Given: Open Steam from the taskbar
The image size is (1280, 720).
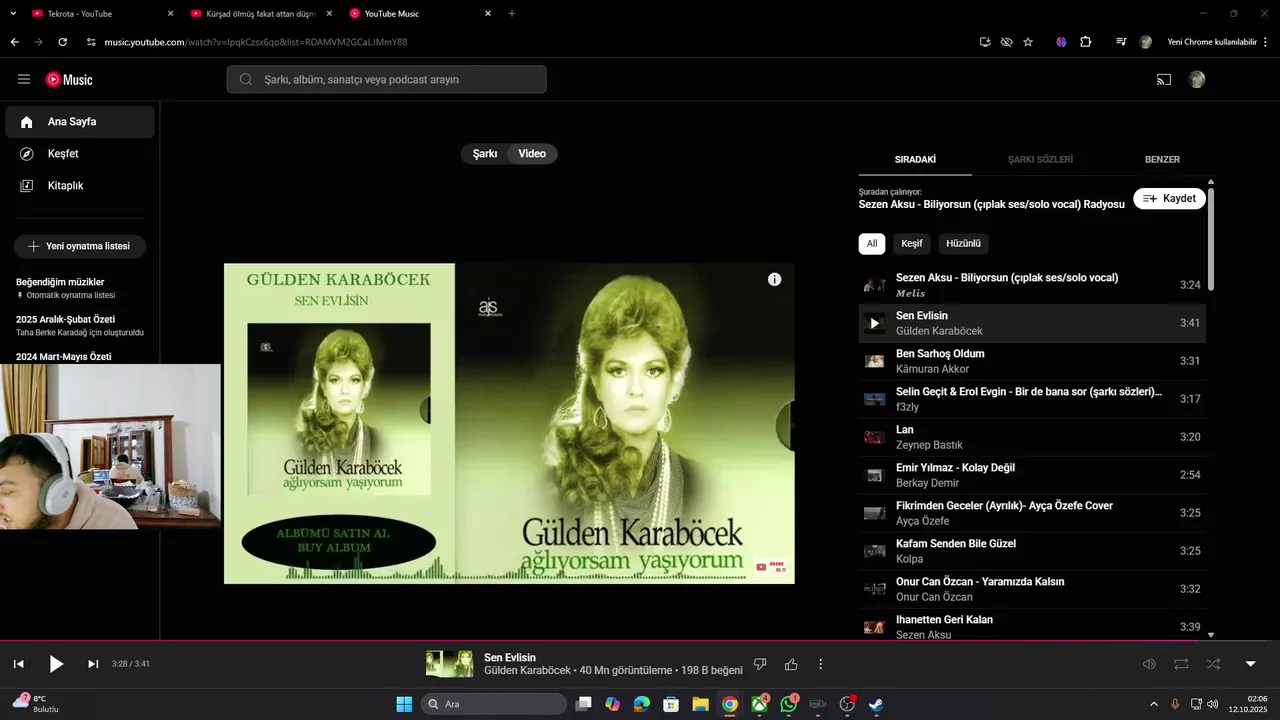Looking at the screenshot, I should (x=876, y=704).
